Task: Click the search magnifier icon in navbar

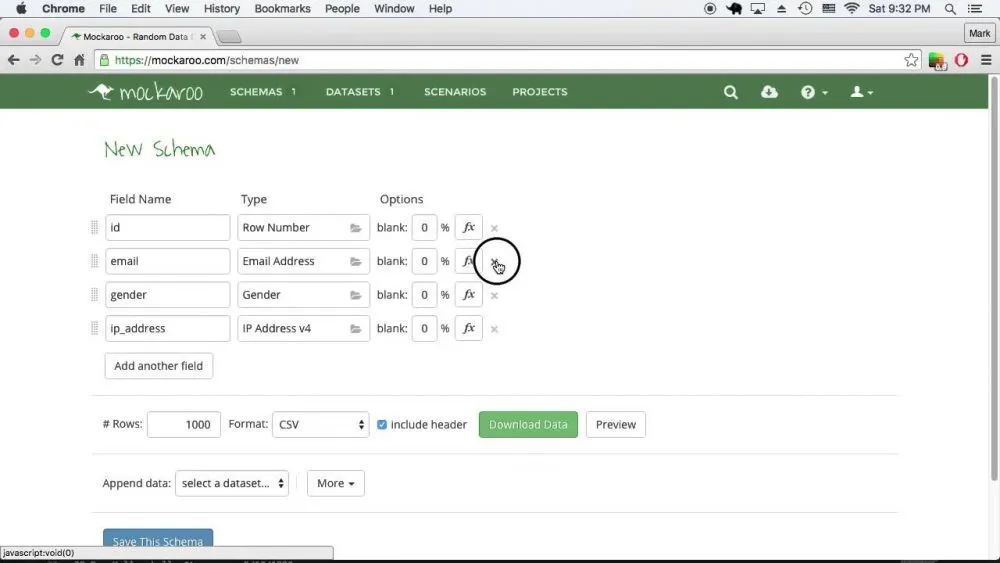Action: (x=731, y=92)
